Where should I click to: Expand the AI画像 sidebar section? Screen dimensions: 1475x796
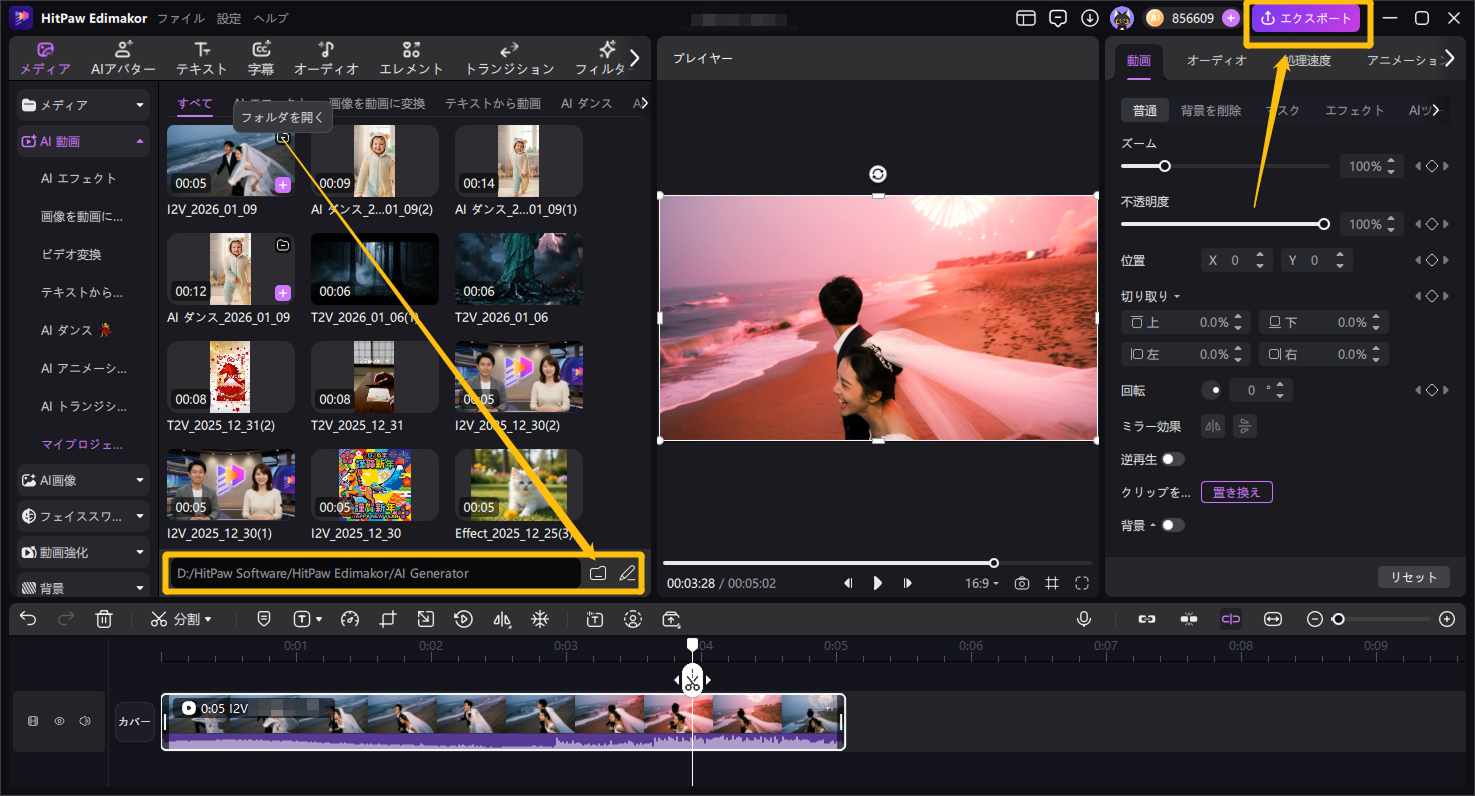click(84, 480)
